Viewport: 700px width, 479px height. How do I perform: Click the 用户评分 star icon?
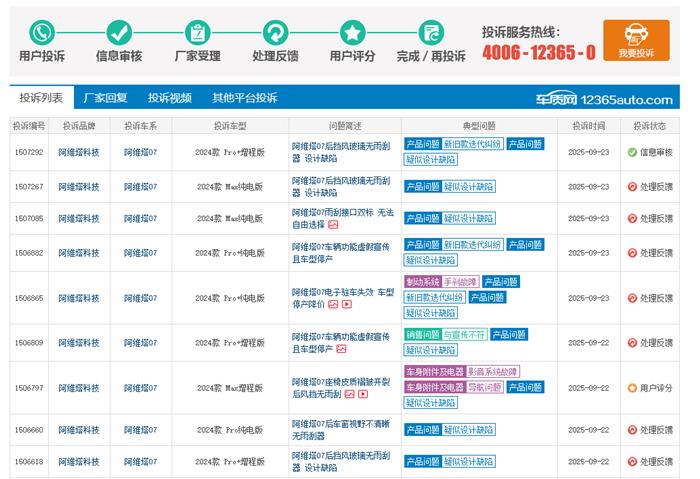pos(352,32)
